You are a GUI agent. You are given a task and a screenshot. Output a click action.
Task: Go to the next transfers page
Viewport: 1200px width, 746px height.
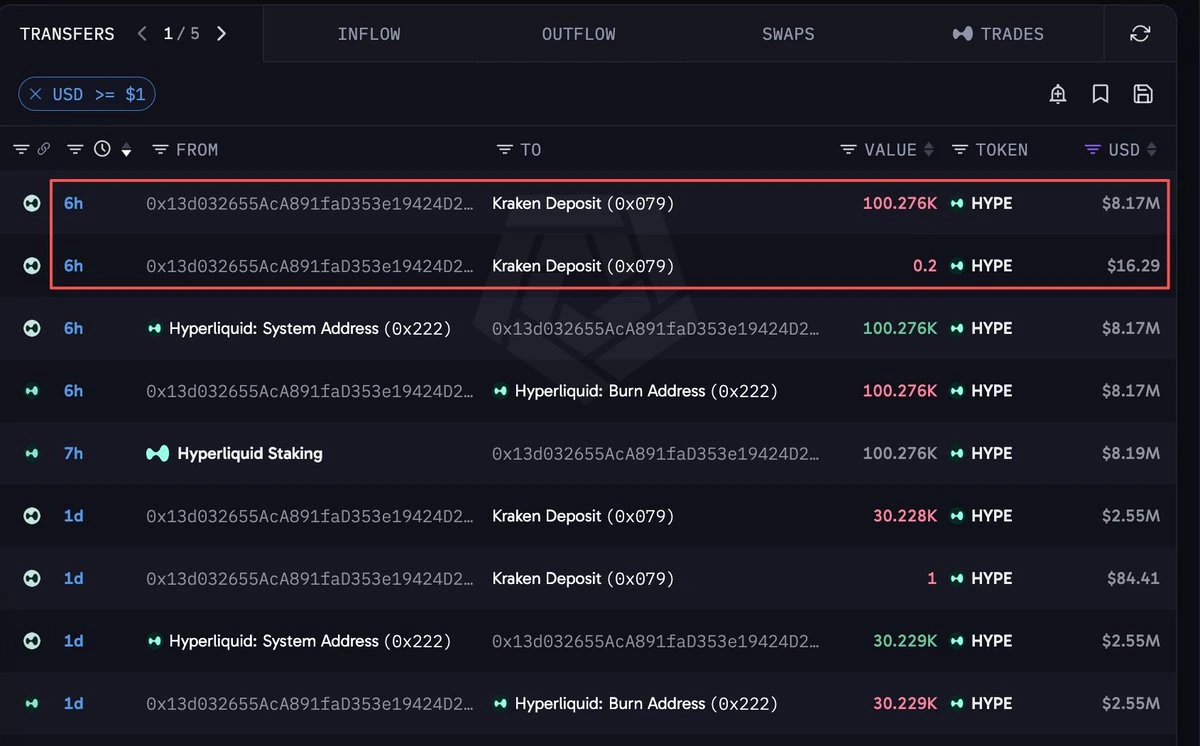221,34
